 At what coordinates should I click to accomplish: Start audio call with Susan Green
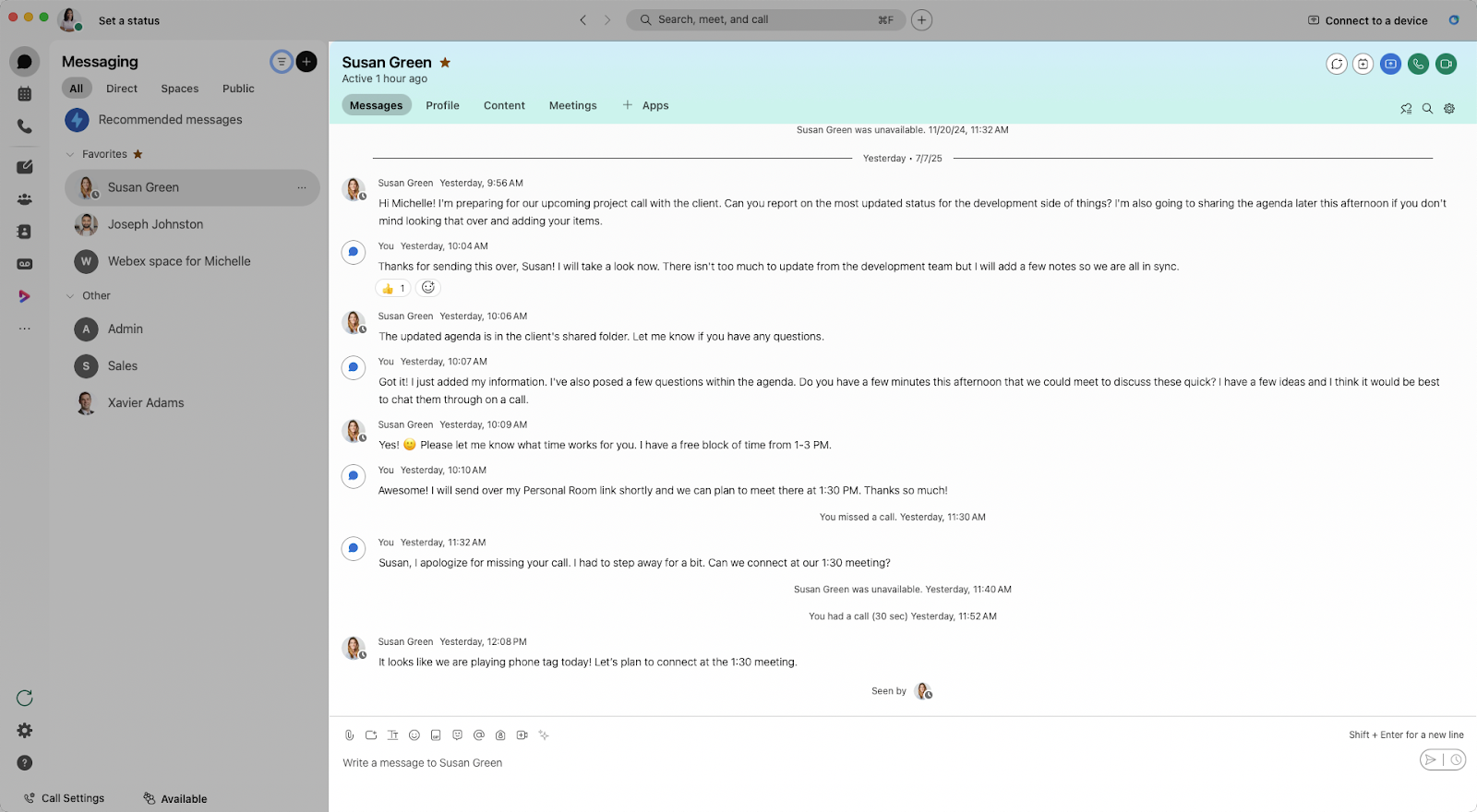click(1419, 64)
